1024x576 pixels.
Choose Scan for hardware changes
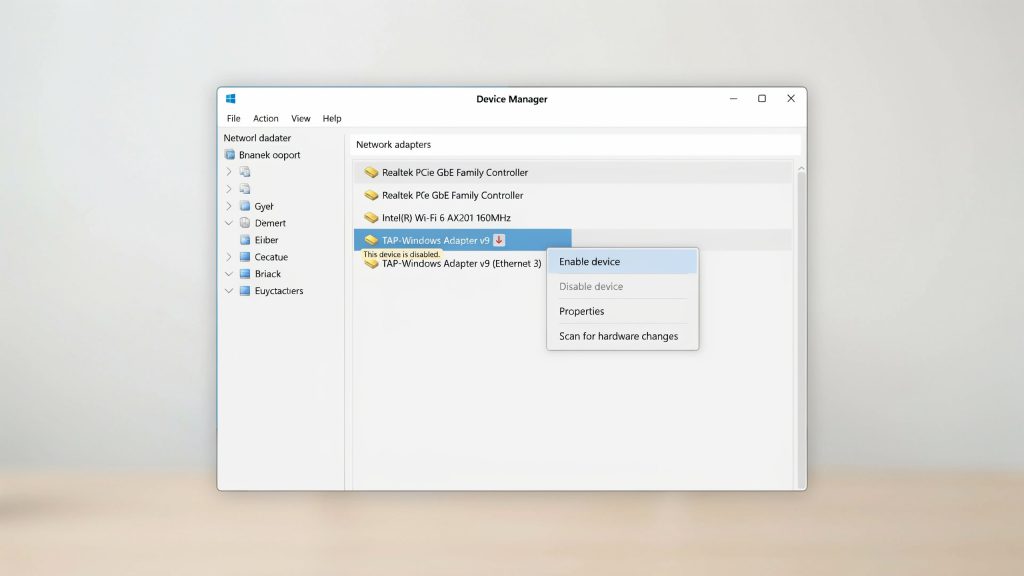click(x=622, y=336)
